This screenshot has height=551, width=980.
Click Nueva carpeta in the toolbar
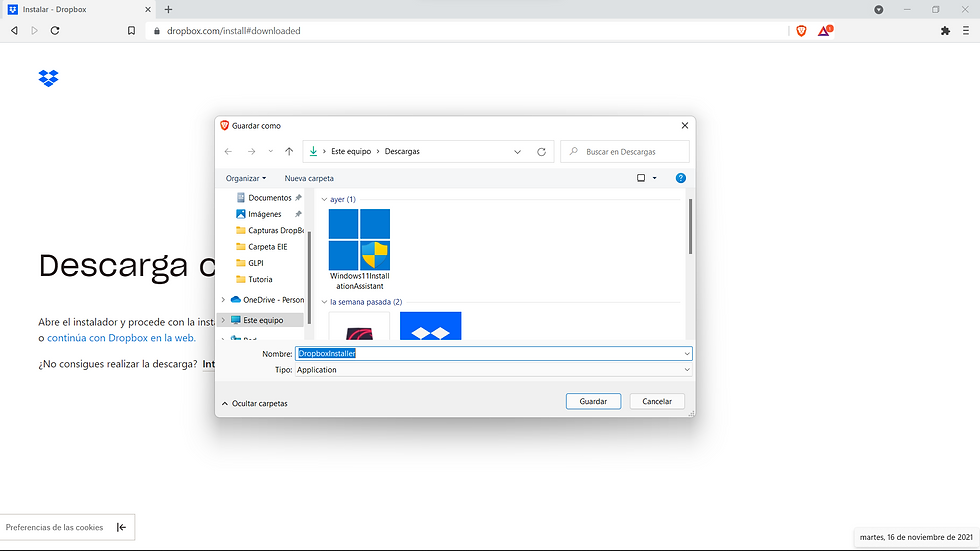(x=309, y=178)
